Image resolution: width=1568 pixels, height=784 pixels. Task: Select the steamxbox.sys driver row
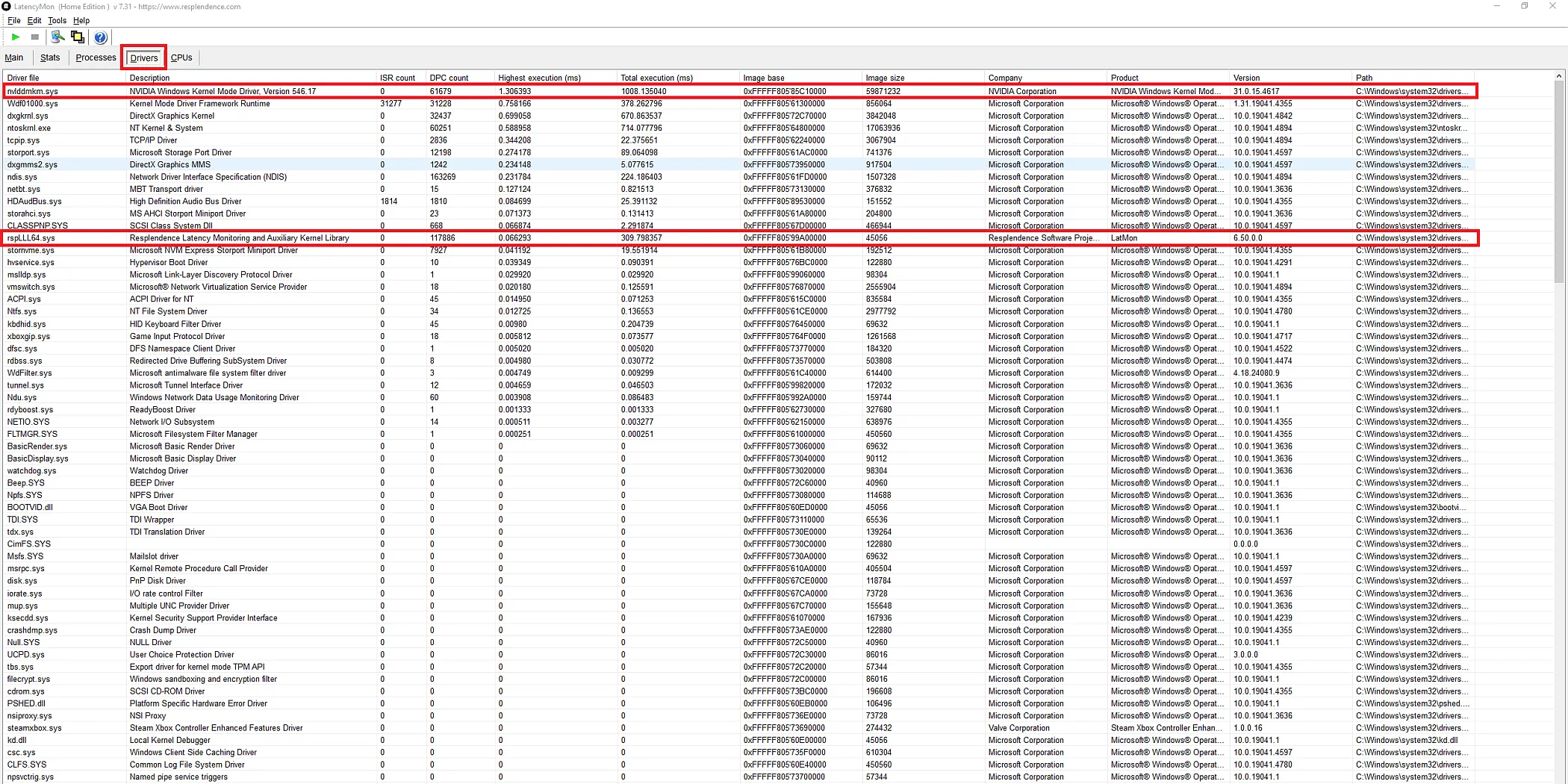[x=34, y=728]
